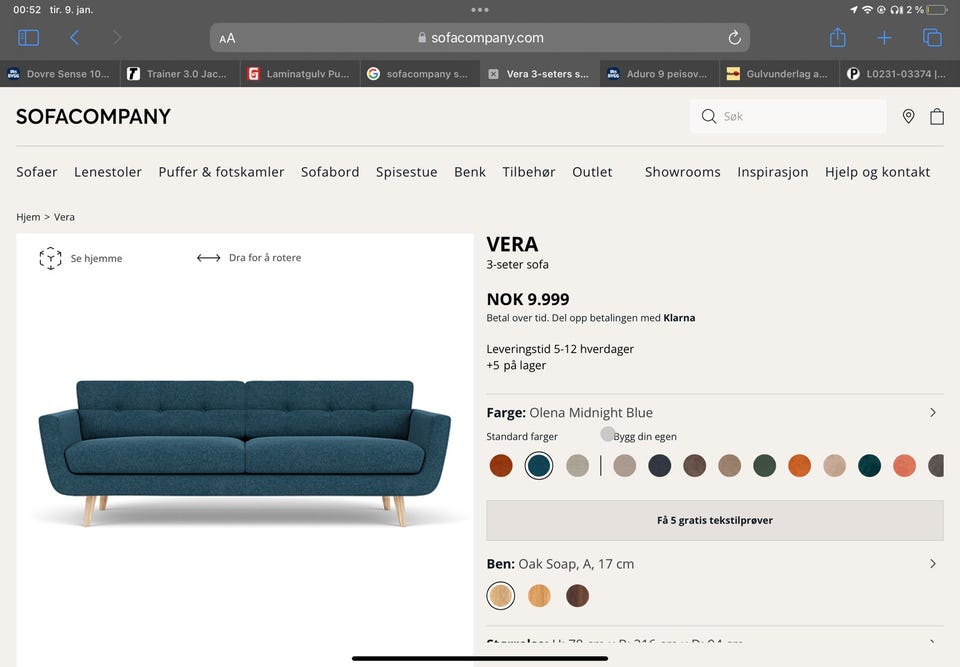Tap the Se hjemme AR icon
The width and height of the screenshot is (960, 667).
50,258
